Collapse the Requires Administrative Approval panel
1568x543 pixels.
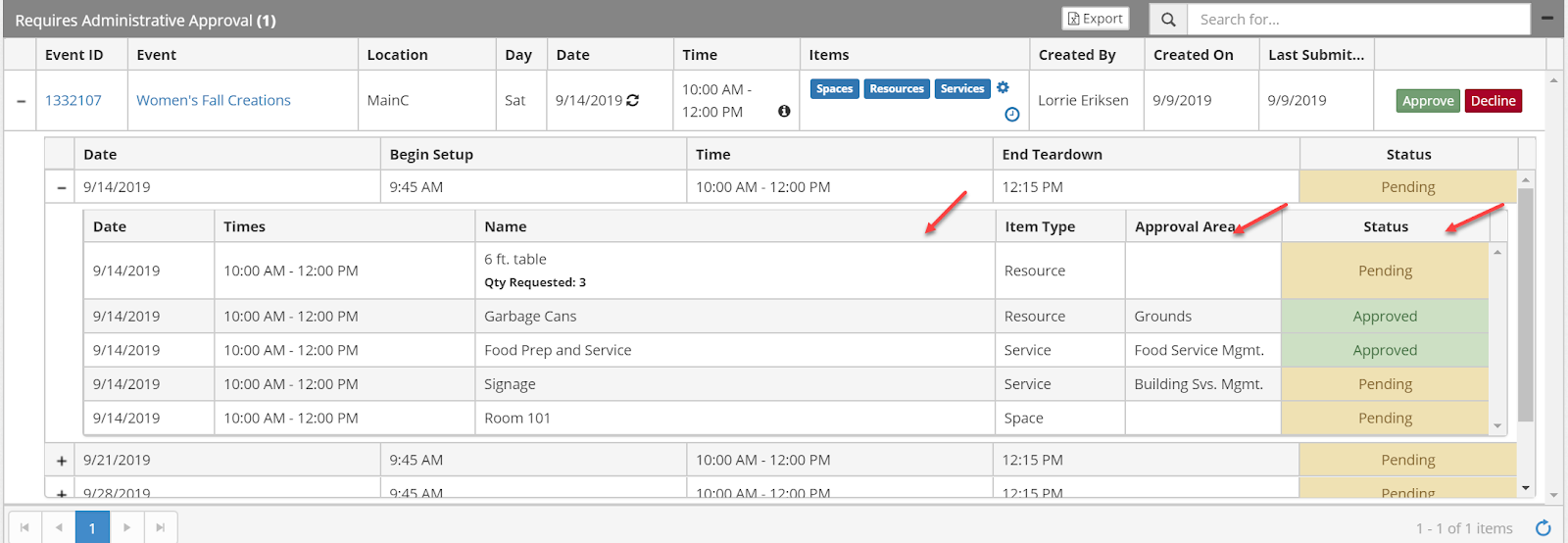[x=1547, y=19]
